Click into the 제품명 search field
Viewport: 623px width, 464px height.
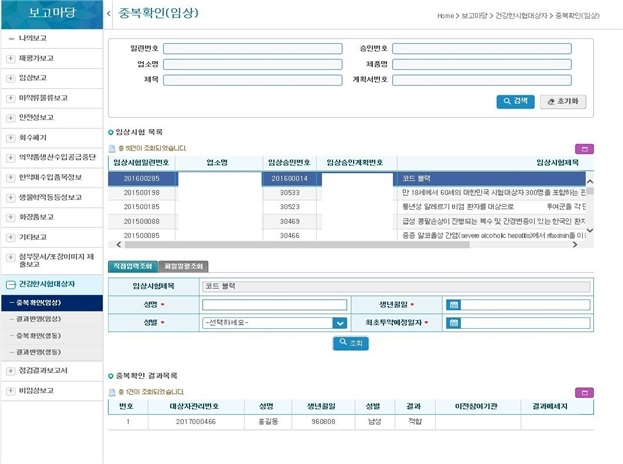pos(482,64)
